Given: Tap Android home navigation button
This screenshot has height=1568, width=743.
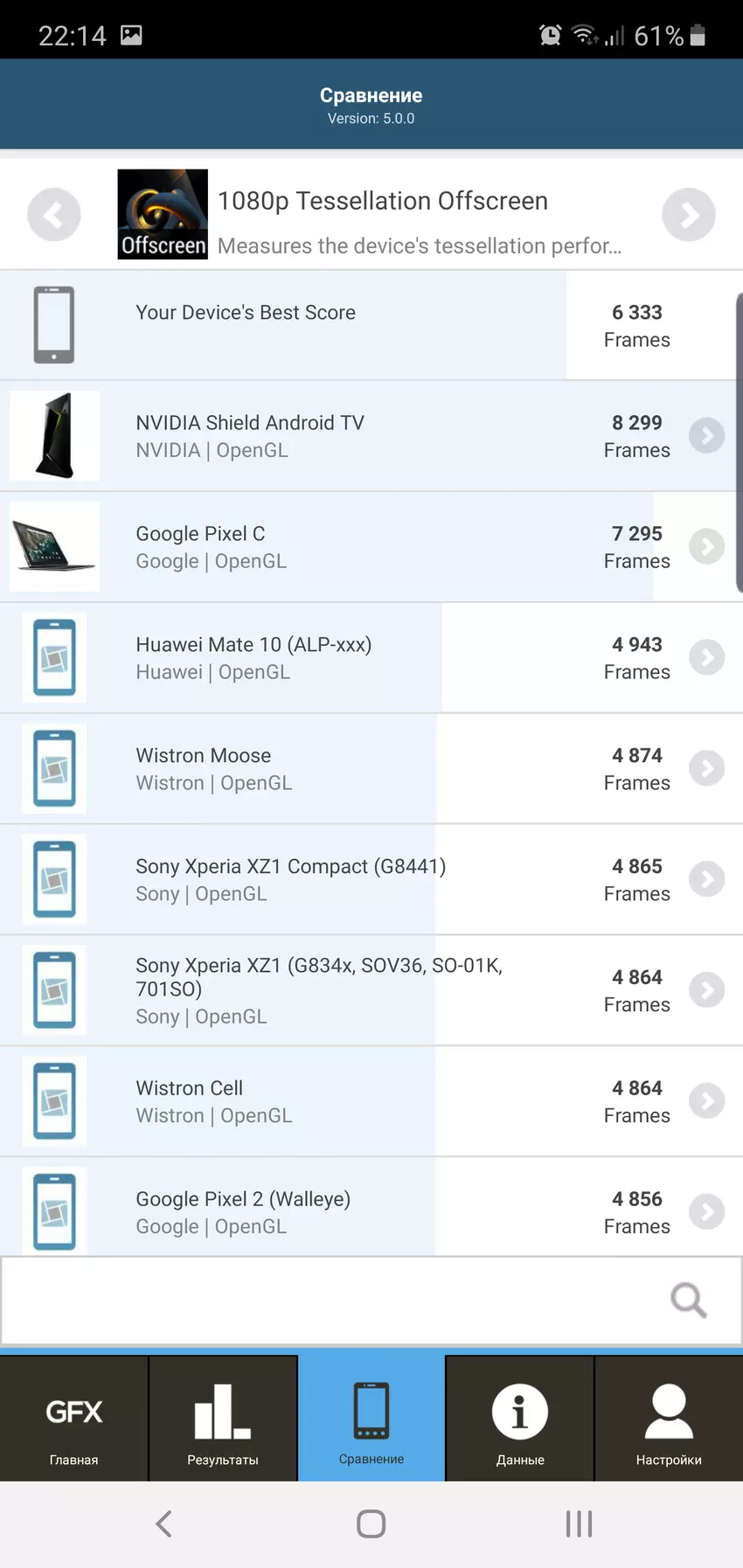Looking at the screenshot, I should (371, 1524).
